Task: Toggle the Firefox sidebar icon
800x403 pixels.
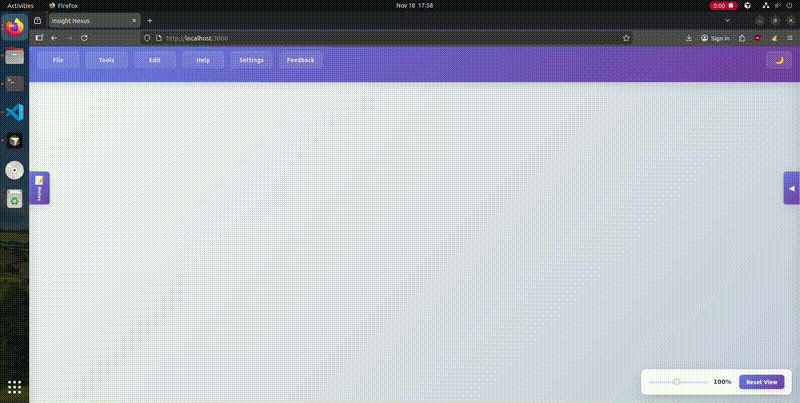Action: click(39, 38)
